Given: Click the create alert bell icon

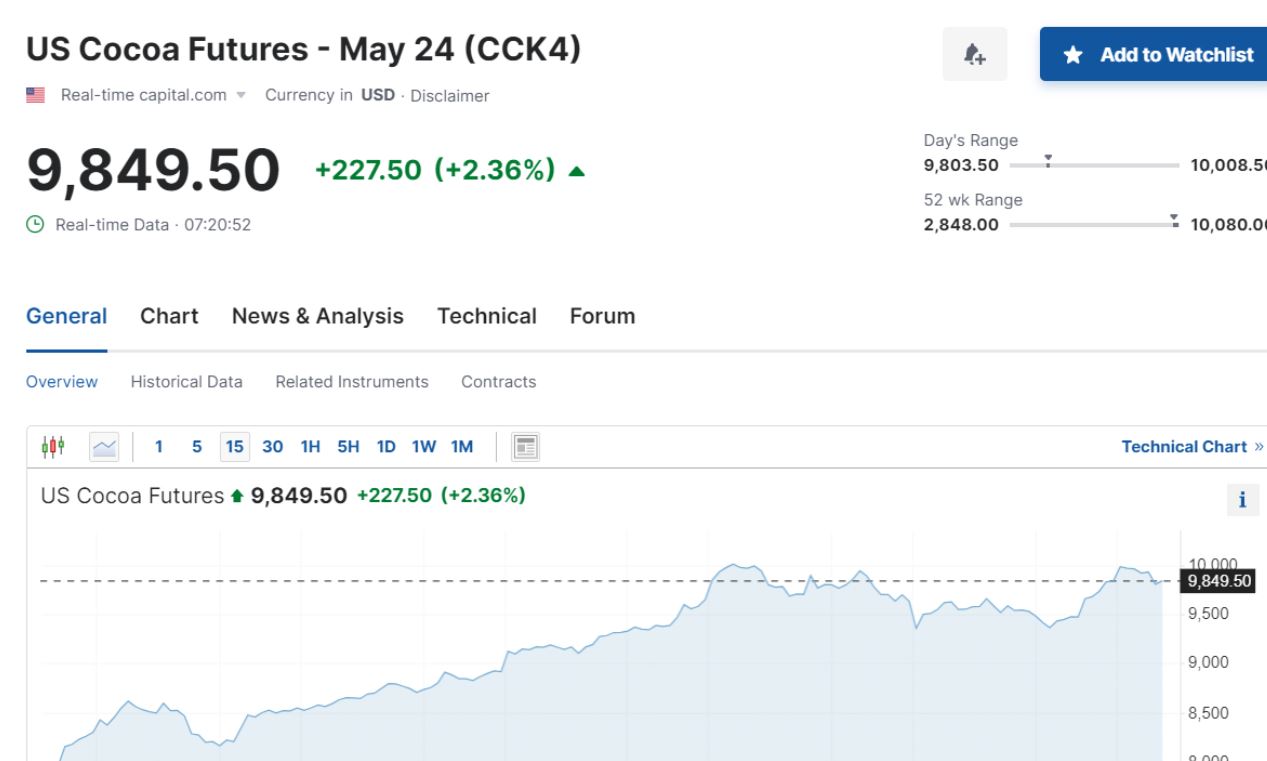Looking at the screenshot, I should (x=974, y=55).
